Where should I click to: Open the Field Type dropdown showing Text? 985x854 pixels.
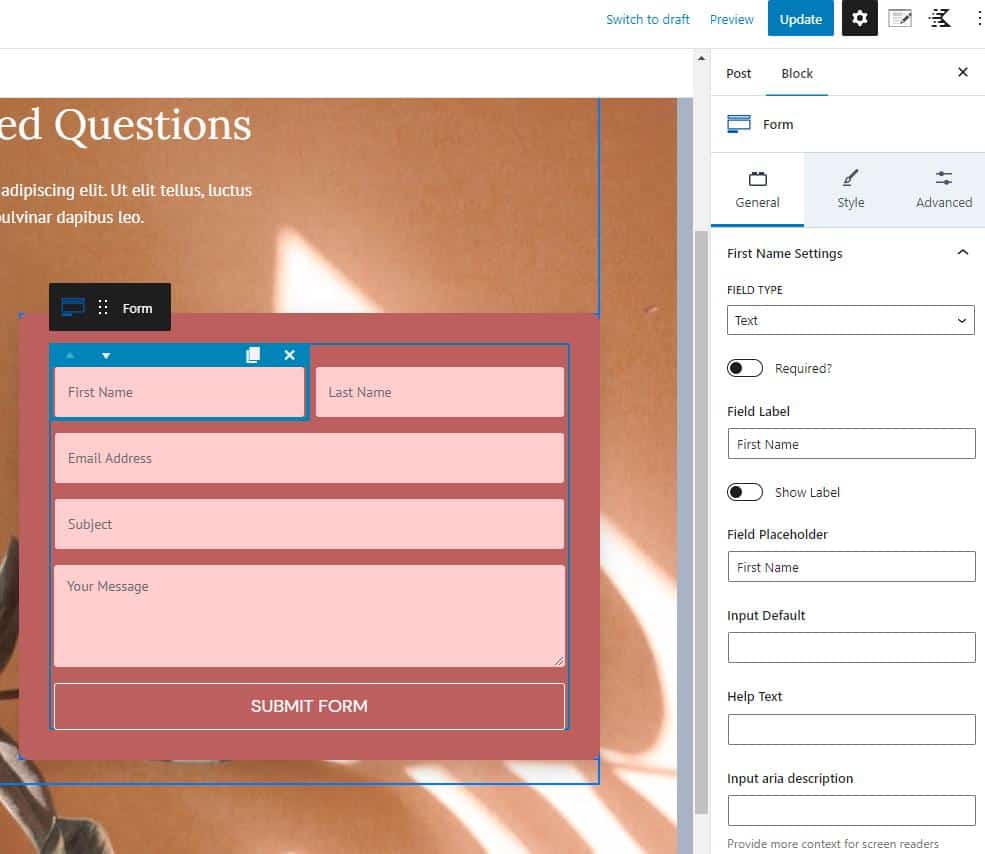click(x=851, y=320)
